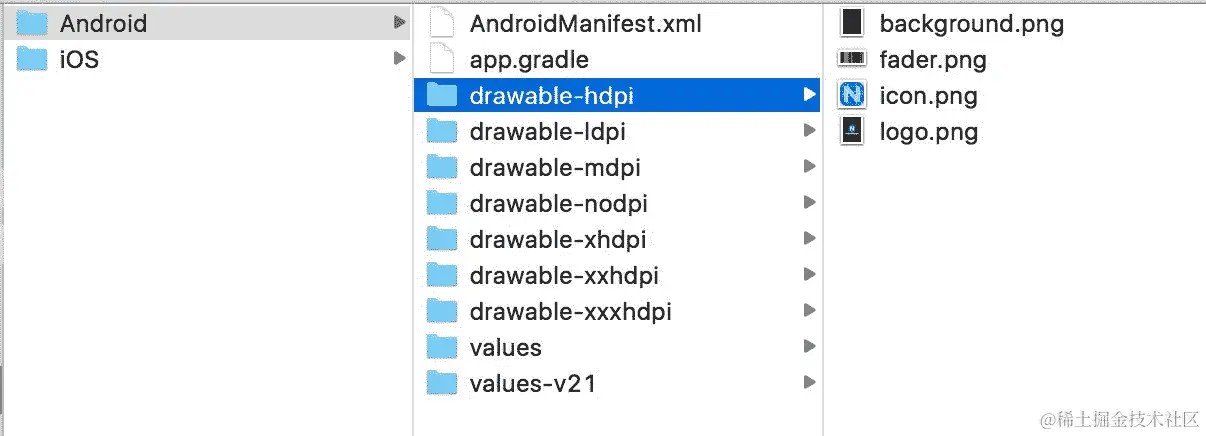Expand the iOS folder arrow
The width and height of the screenshot is (1206, 436).
click(x=400, y=59)
